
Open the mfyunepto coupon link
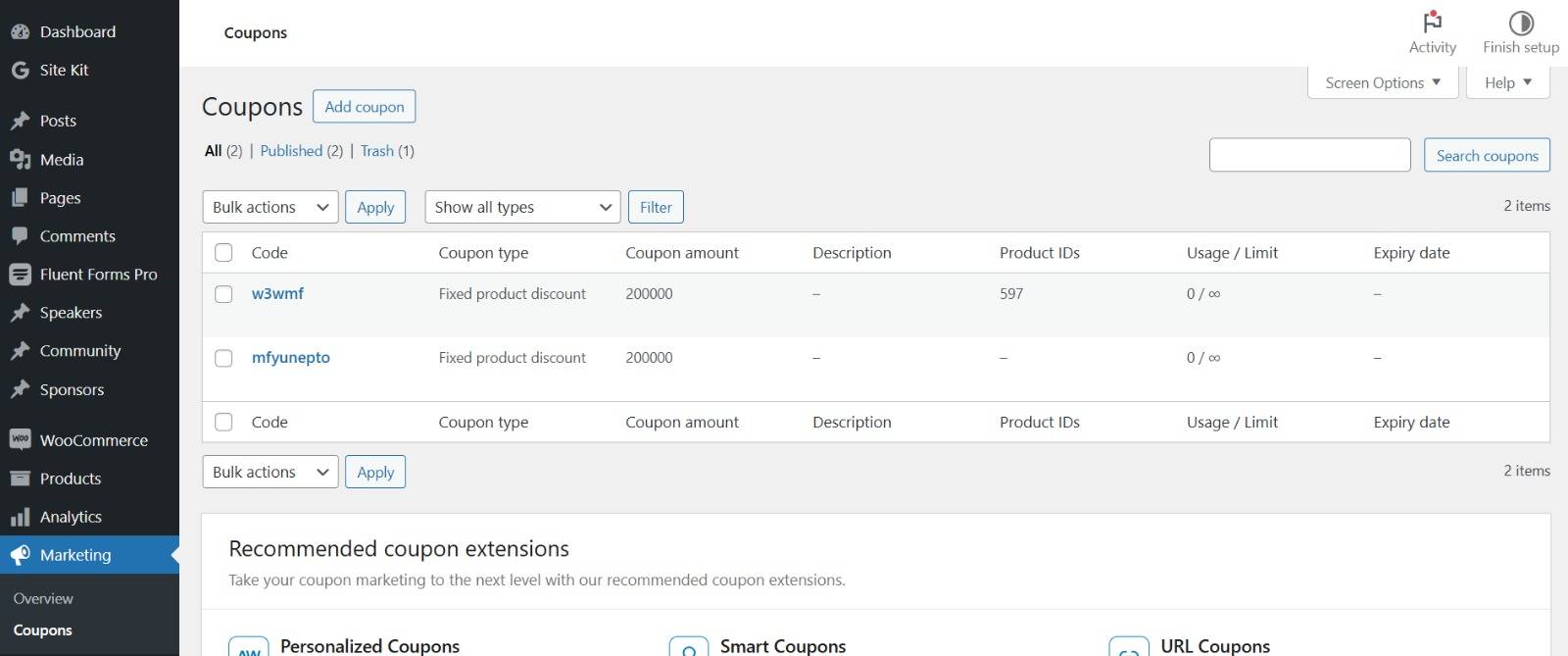click(290, 358)
